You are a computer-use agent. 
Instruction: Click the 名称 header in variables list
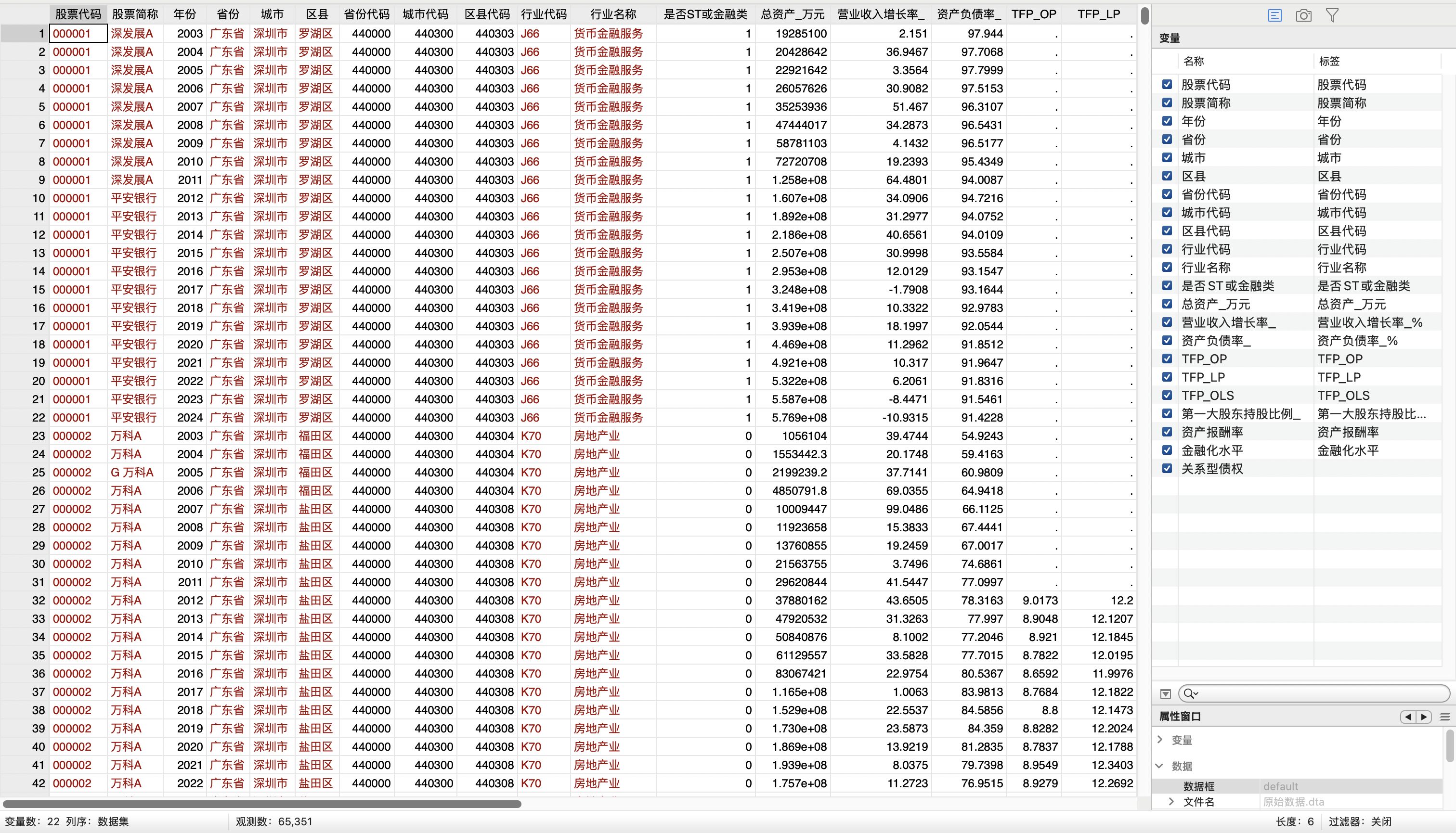[x=1193, y=61]
